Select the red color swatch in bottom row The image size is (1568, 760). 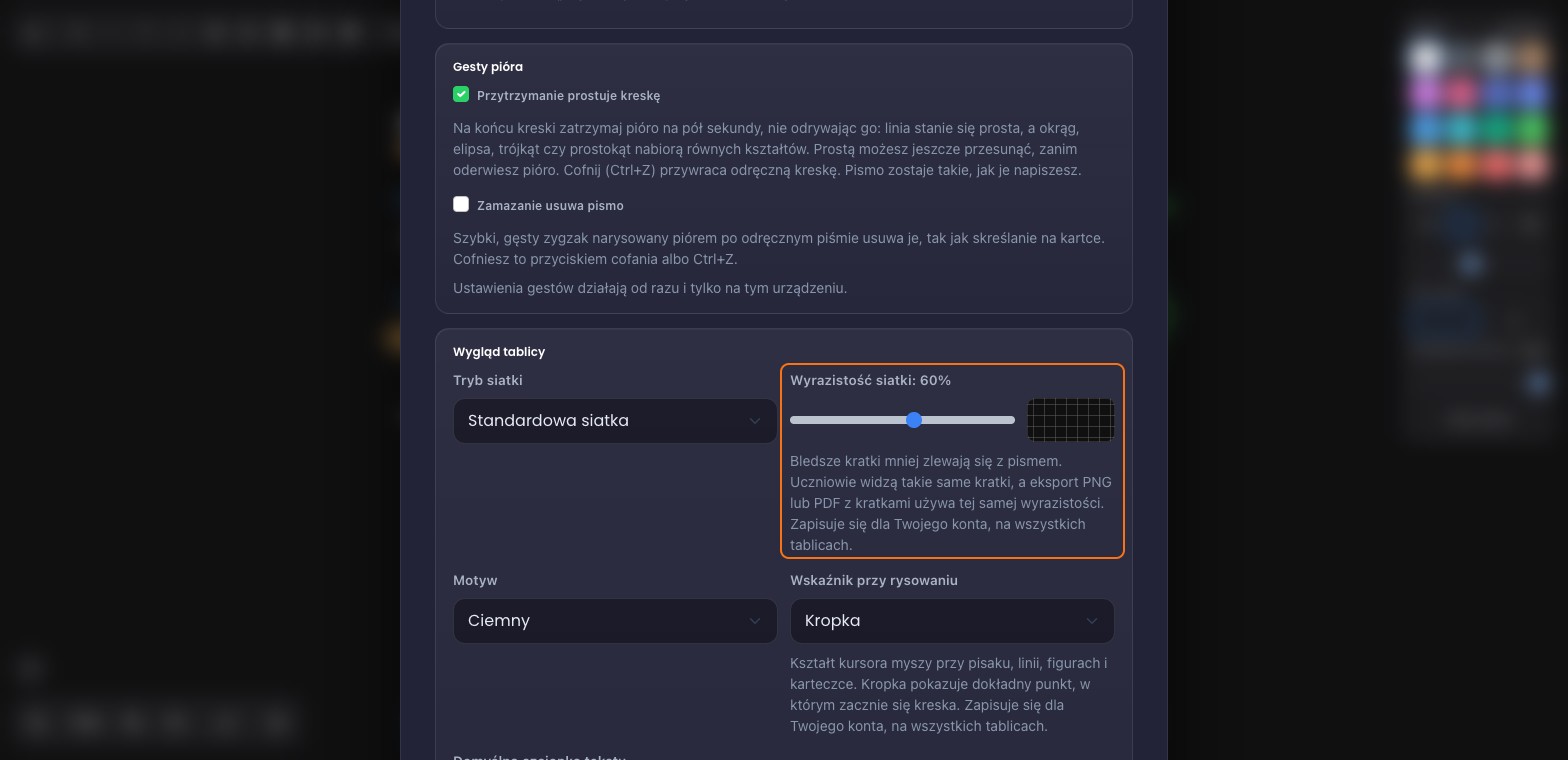(x=1496, y=165)
